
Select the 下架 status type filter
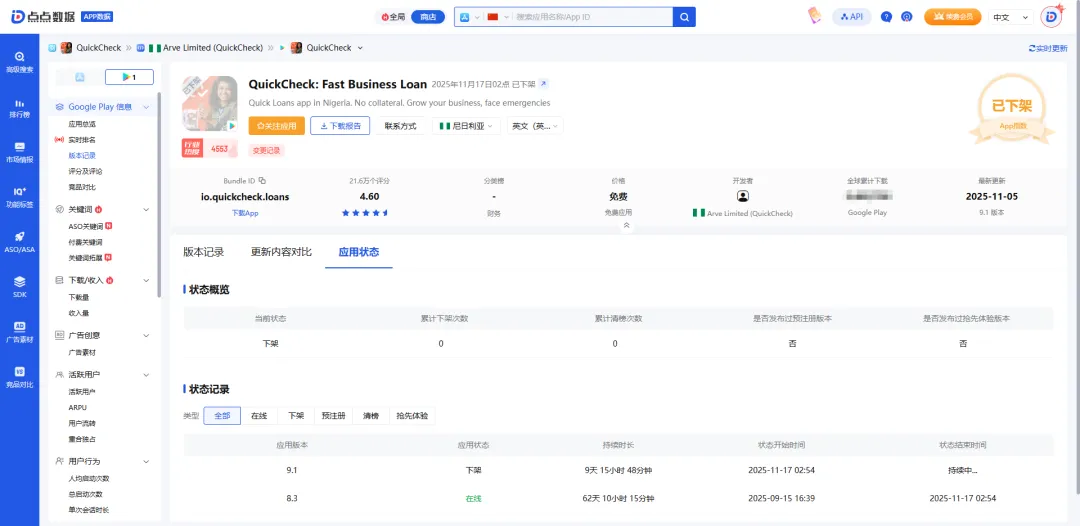pos(296,415)
